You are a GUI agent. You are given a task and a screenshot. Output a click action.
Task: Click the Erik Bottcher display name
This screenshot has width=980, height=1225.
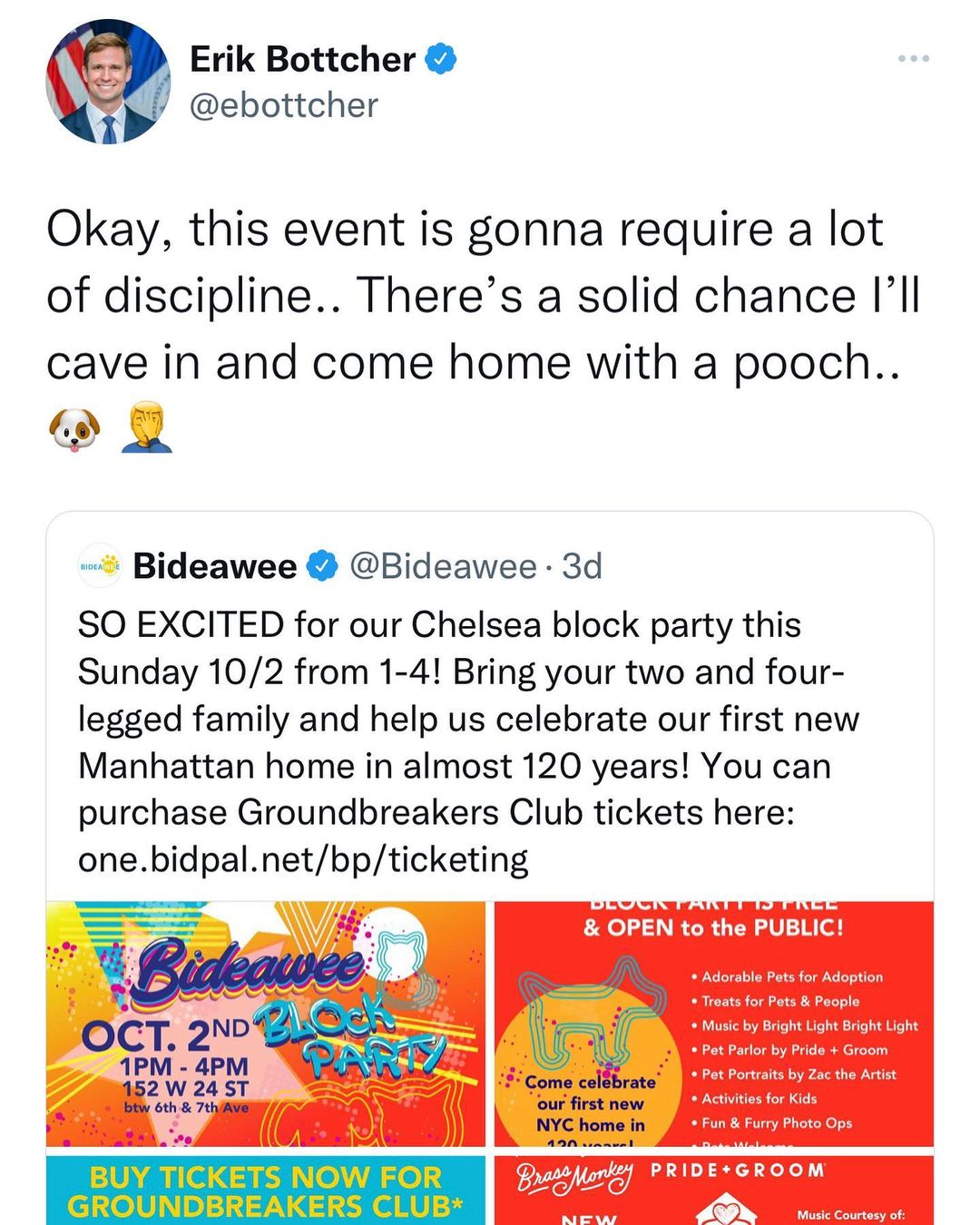point(302,60)
